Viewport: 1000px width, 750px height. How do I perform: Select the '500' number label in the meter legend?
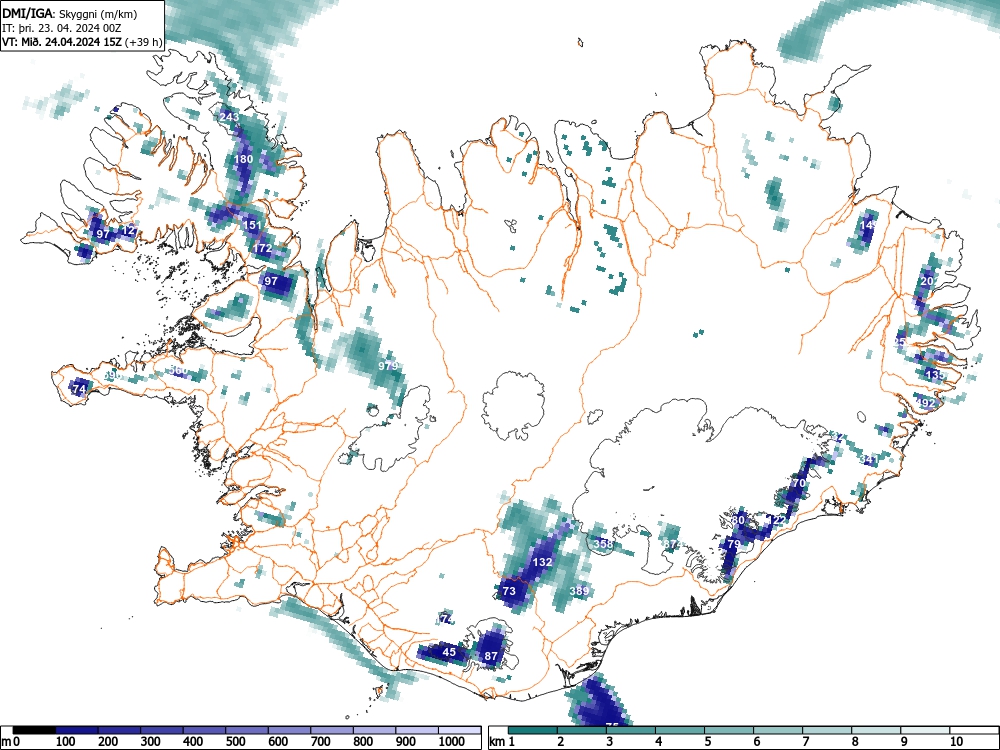[x=235, y=742]
